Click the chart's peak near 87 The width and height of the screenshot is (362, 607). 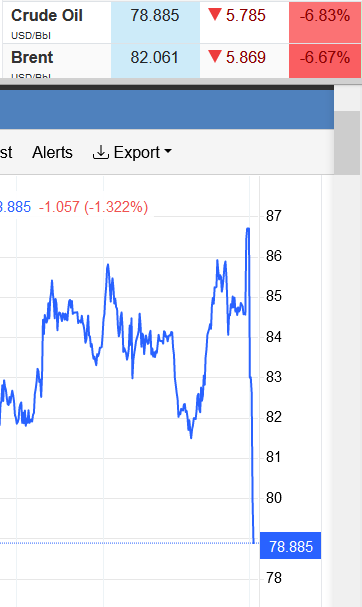coord(248,229)
